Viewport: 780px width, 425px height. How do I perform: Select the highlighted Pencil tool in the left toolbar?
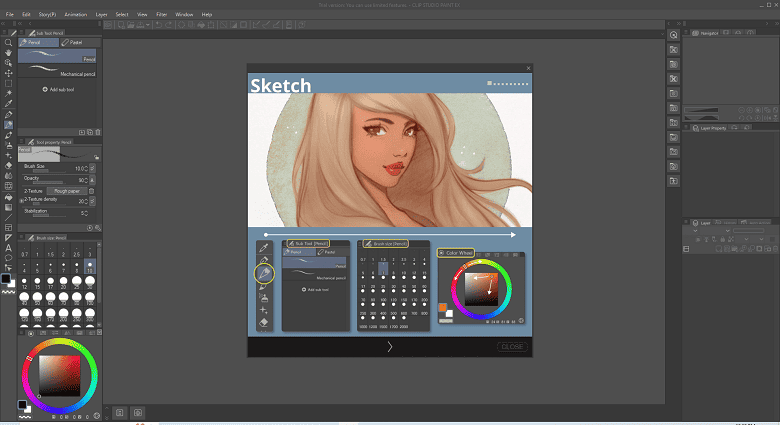coord(8,125)
